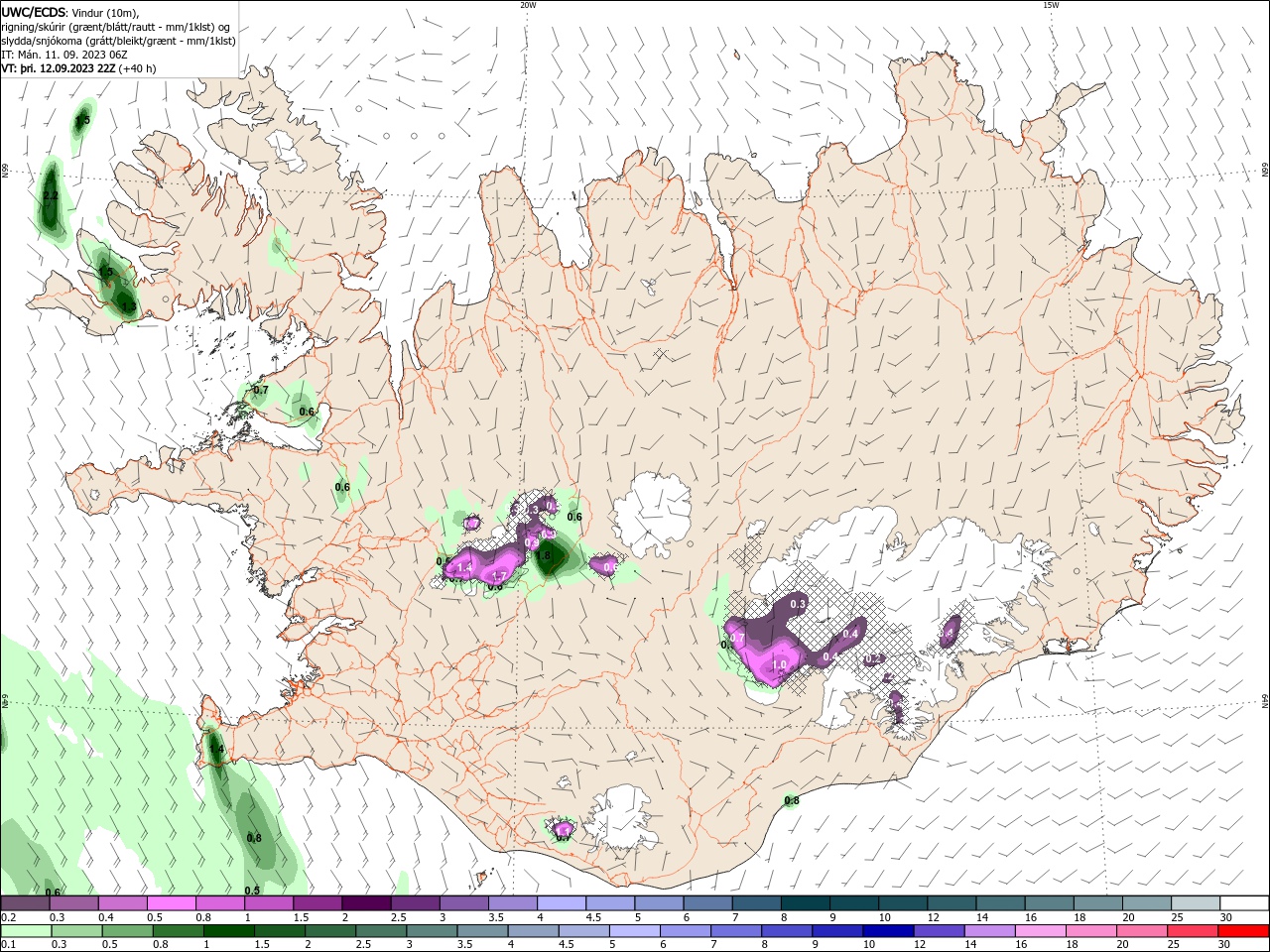Click the 1.0 snowfall value in the pink area
This screenshot has width=1270, height=952.
pyautogui.click(x=779, y=664)
